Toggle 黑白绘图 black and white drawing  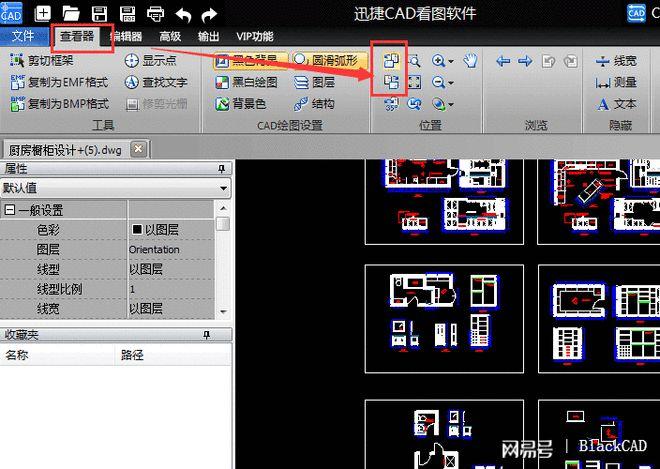[247, 82]
